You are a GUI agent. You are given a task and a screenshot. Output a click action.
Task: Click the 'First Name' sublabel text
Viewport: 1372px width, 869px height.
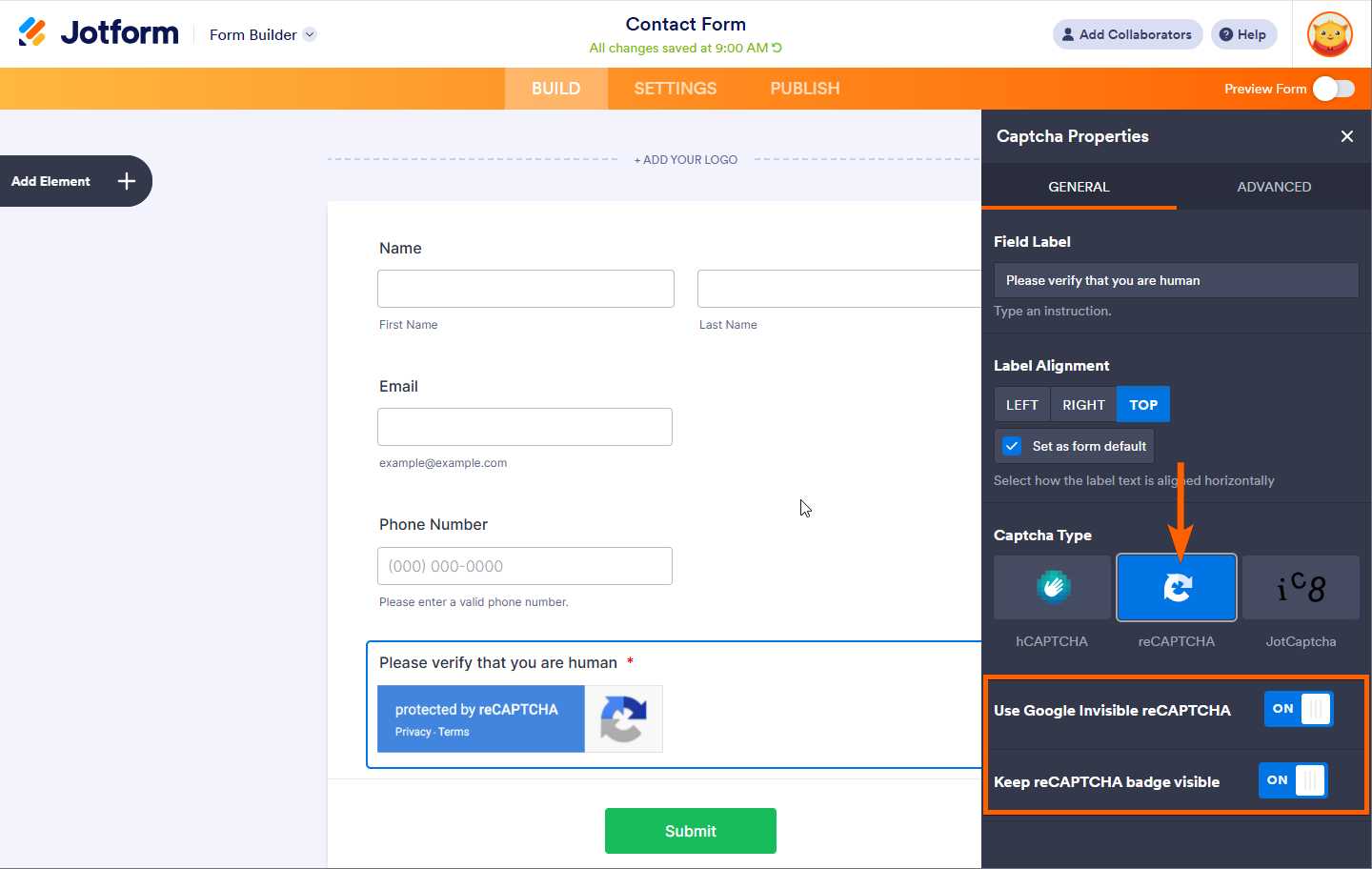[x=409, y=325]
